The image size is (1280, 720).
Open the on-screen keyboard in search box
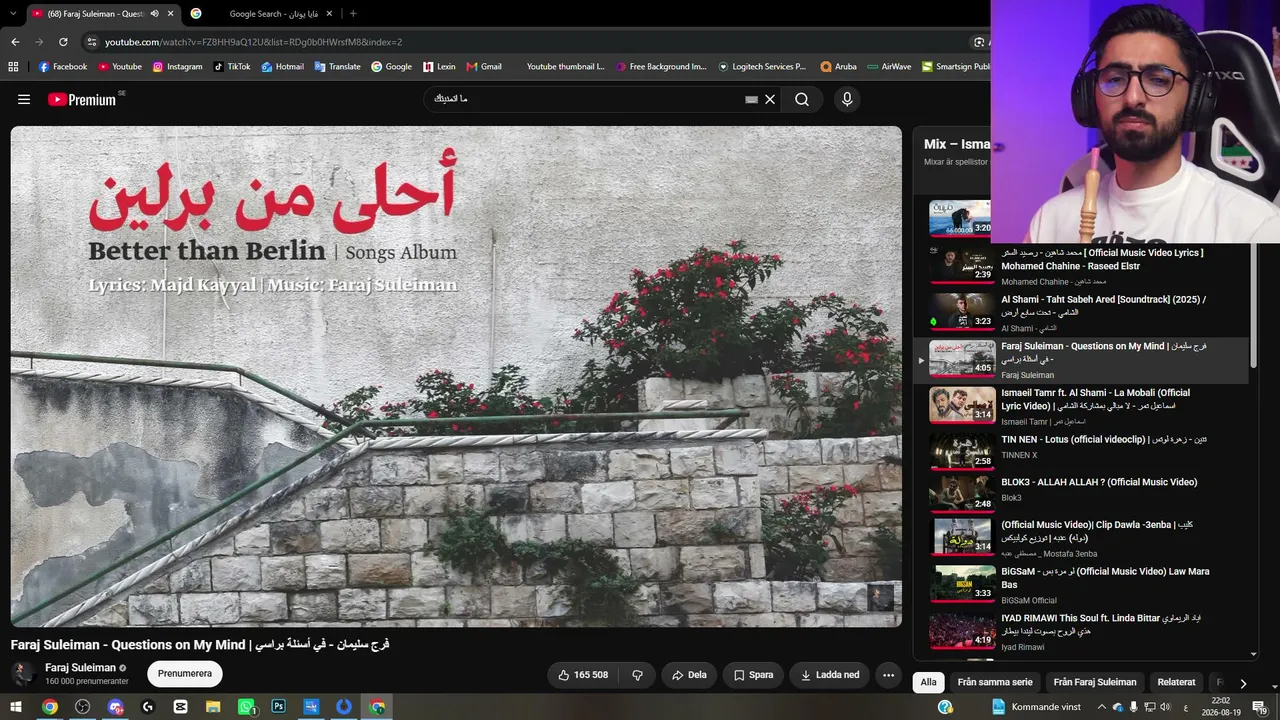(752, 99)
